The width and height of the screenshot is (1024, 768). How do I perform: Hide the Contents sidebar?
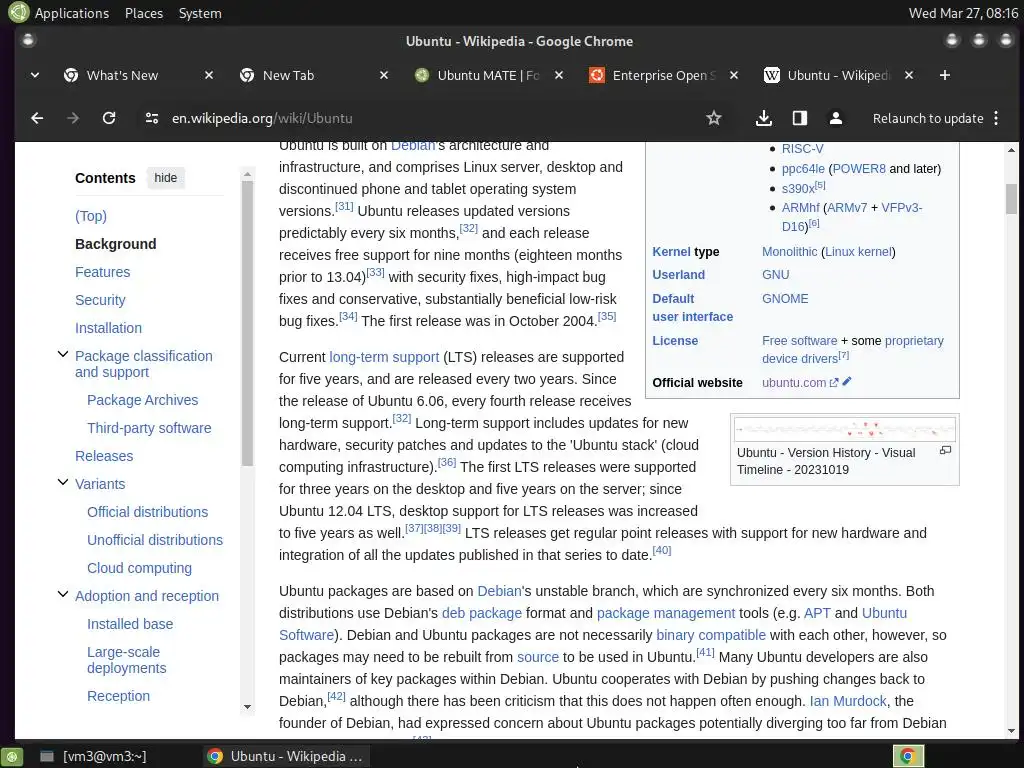click(x=166, y=178)
